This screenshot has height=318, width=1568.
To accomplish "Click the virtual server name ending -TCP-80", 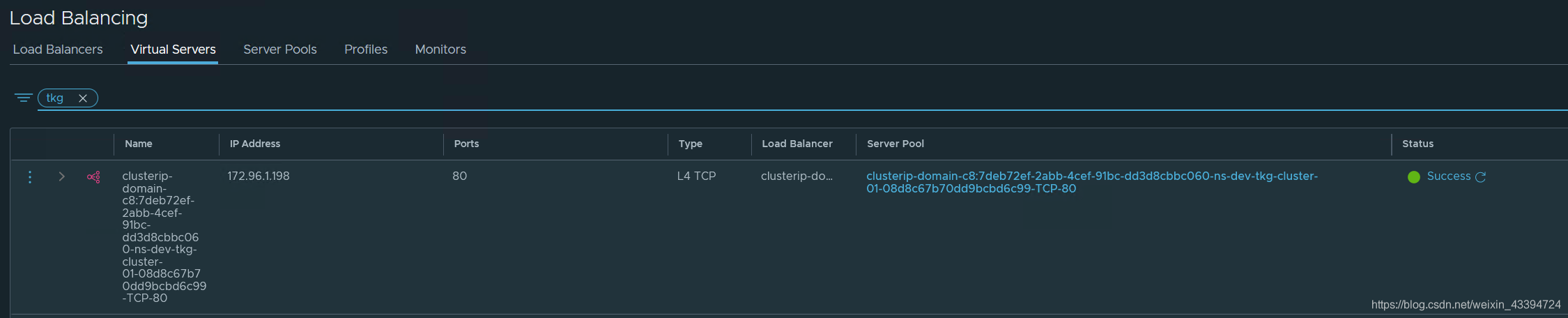I will pos(164,237).
